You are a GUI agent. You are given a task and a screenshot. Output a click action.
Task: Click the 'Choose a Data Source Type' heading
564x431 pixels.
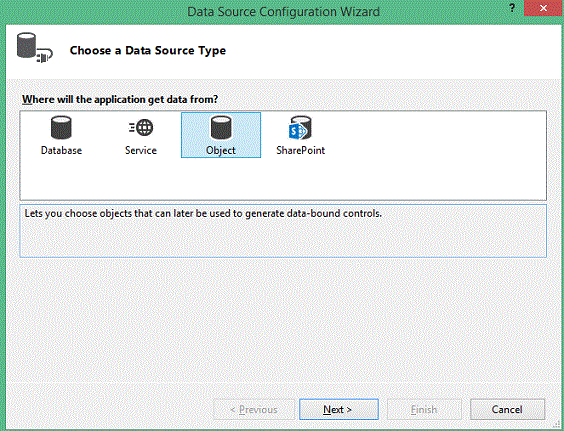pos(148,50)
